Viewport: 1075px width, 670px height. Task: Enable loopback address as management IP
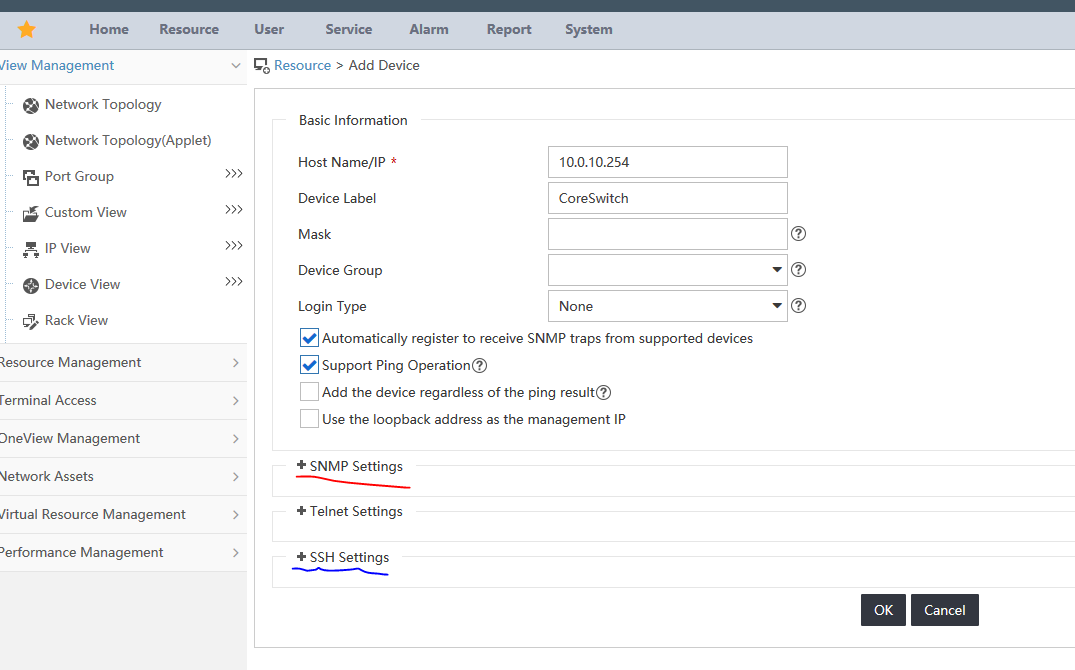(x=309, y=418)
